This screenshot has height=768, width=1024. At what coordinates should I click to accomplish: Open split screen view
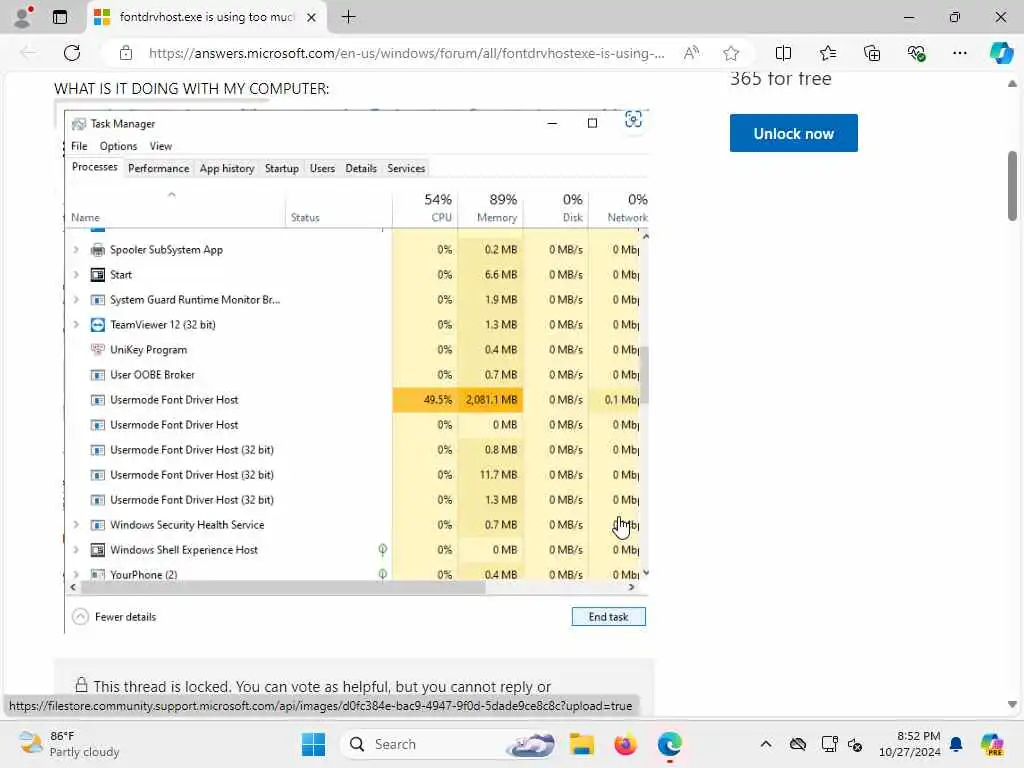[783, 53]
